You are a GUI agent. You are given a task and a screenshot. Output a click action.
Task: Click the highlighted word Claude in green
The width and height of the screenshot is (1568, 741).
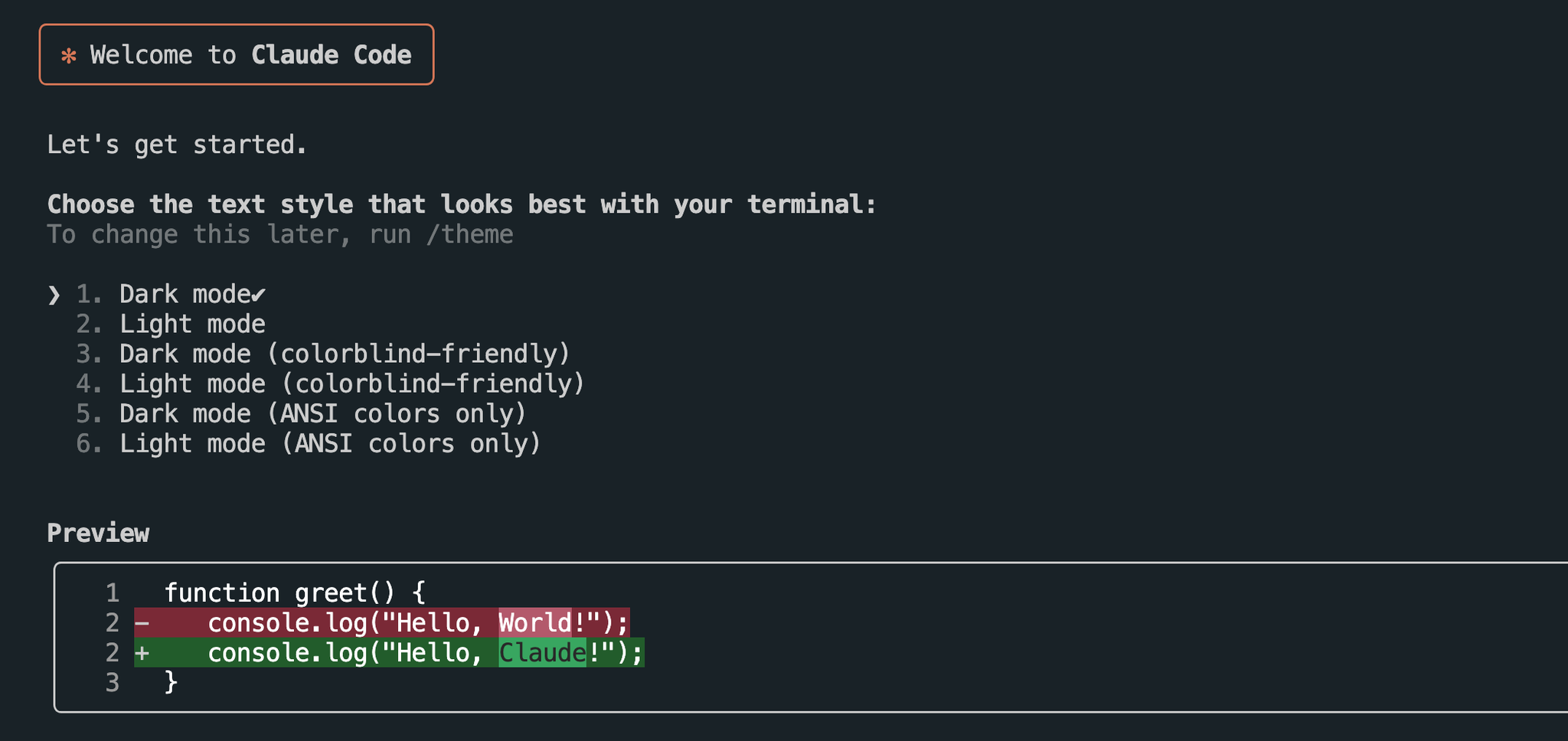[x=542, y=653]
